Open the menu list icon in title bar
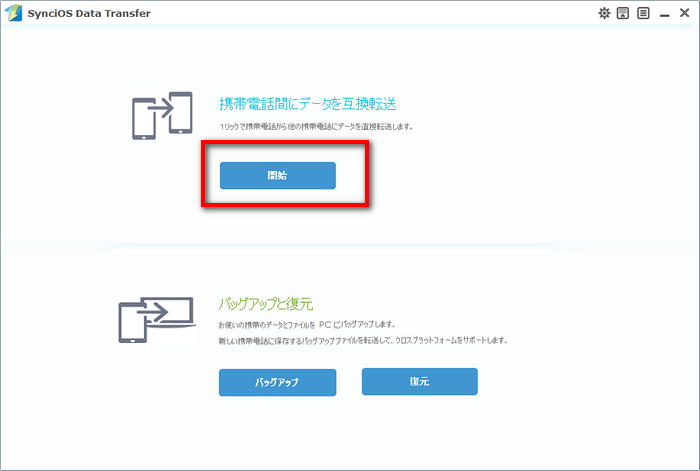 pyautogui.click(x=643, y=13)
